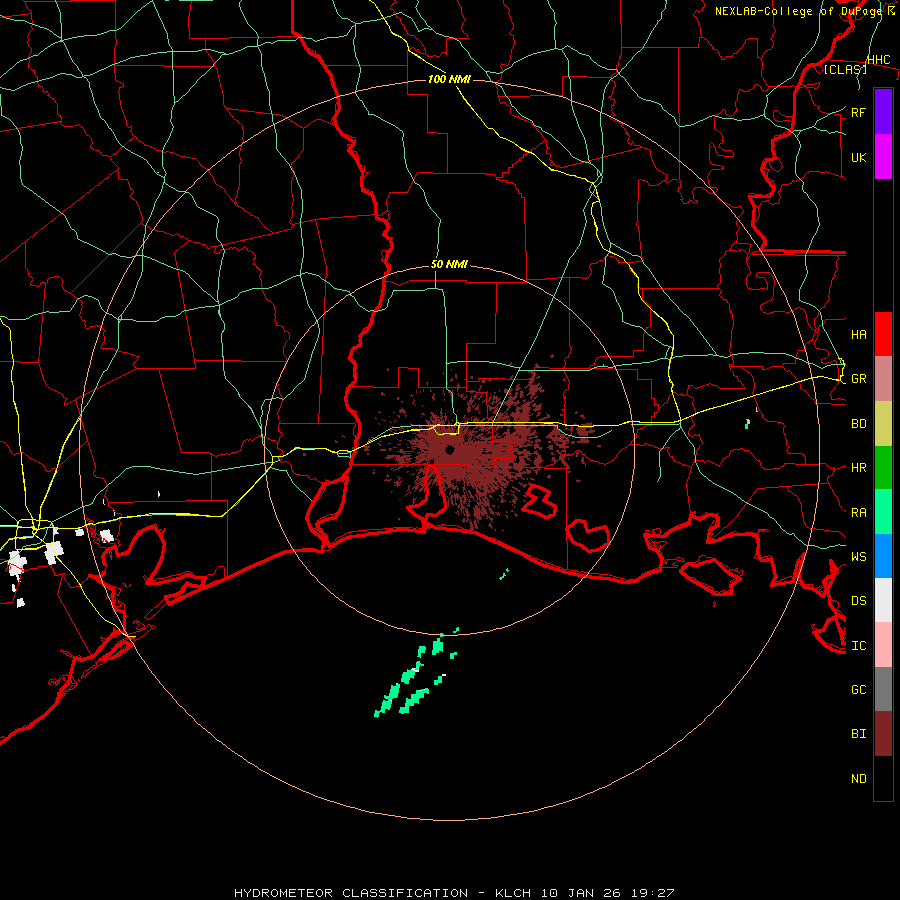
Task: Click the DS legend label
Action: point(858,601)
